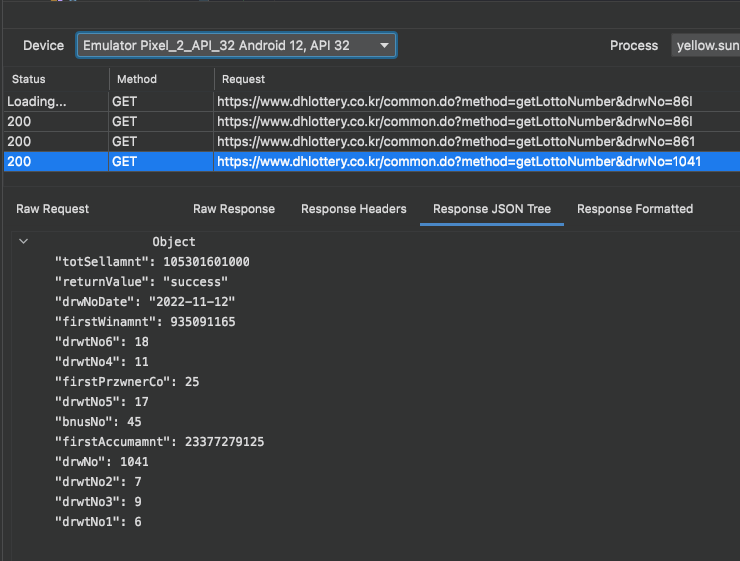
Task: Select the returnValue success entry
Action: click(x=141, y=282)
